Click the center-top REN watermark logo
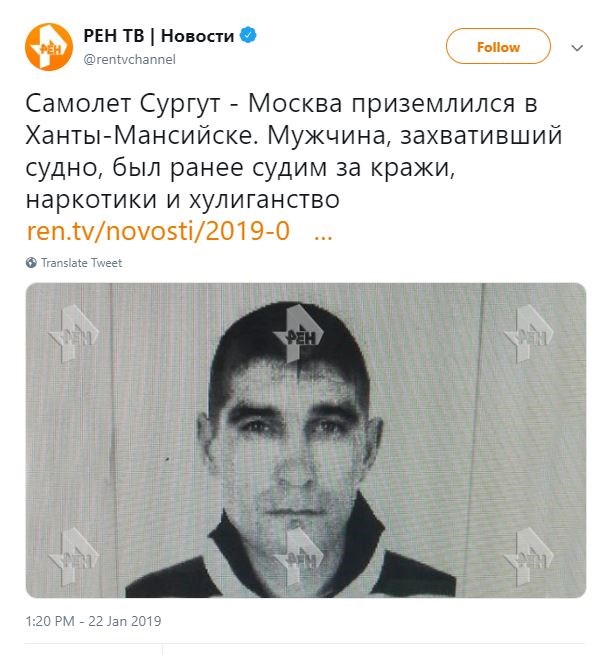606x655 pixels. click(x=298, y=333)
